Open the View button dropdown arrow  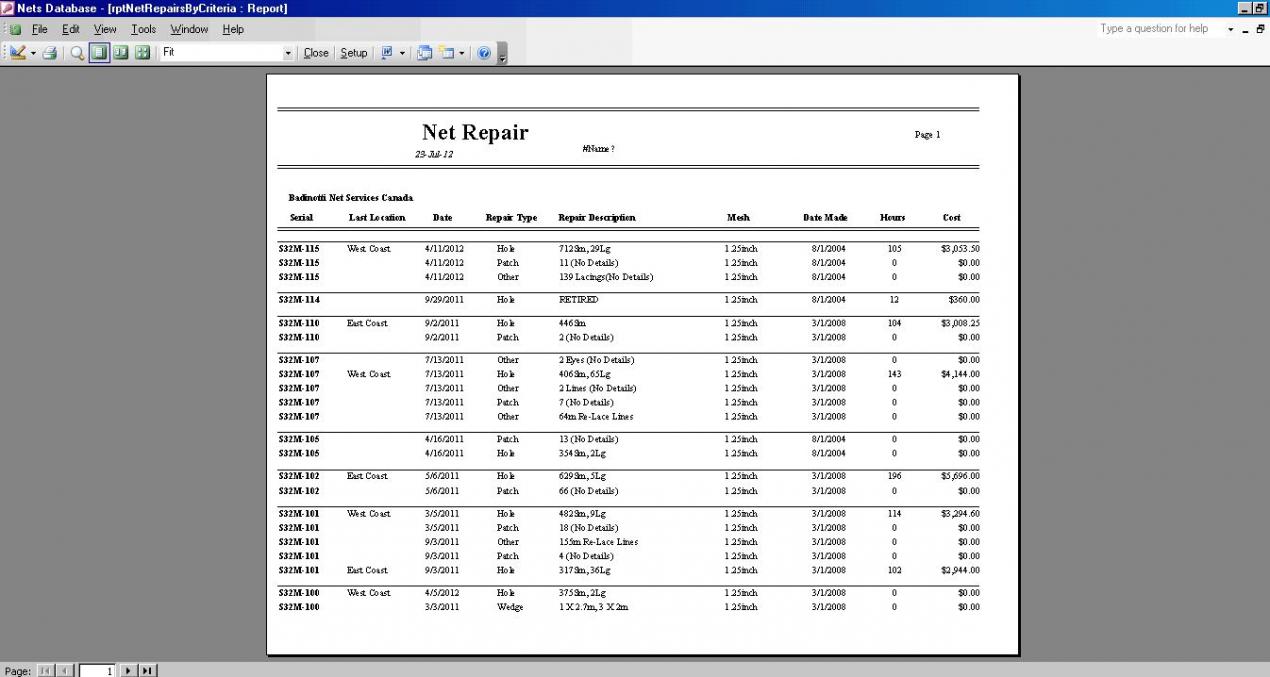33,53
